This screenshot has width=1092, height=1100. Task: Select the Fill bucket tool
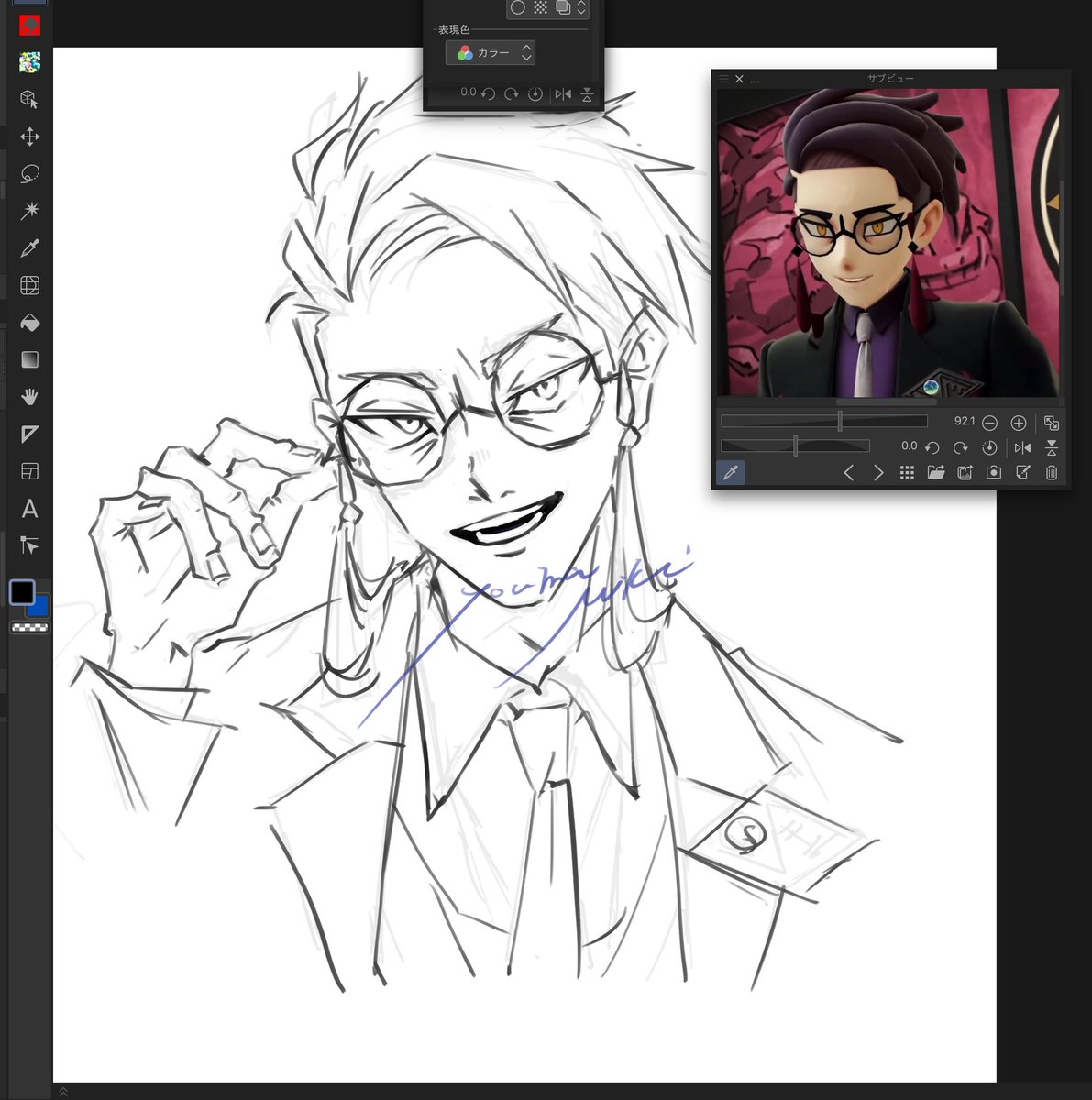[x=29, y=323]
